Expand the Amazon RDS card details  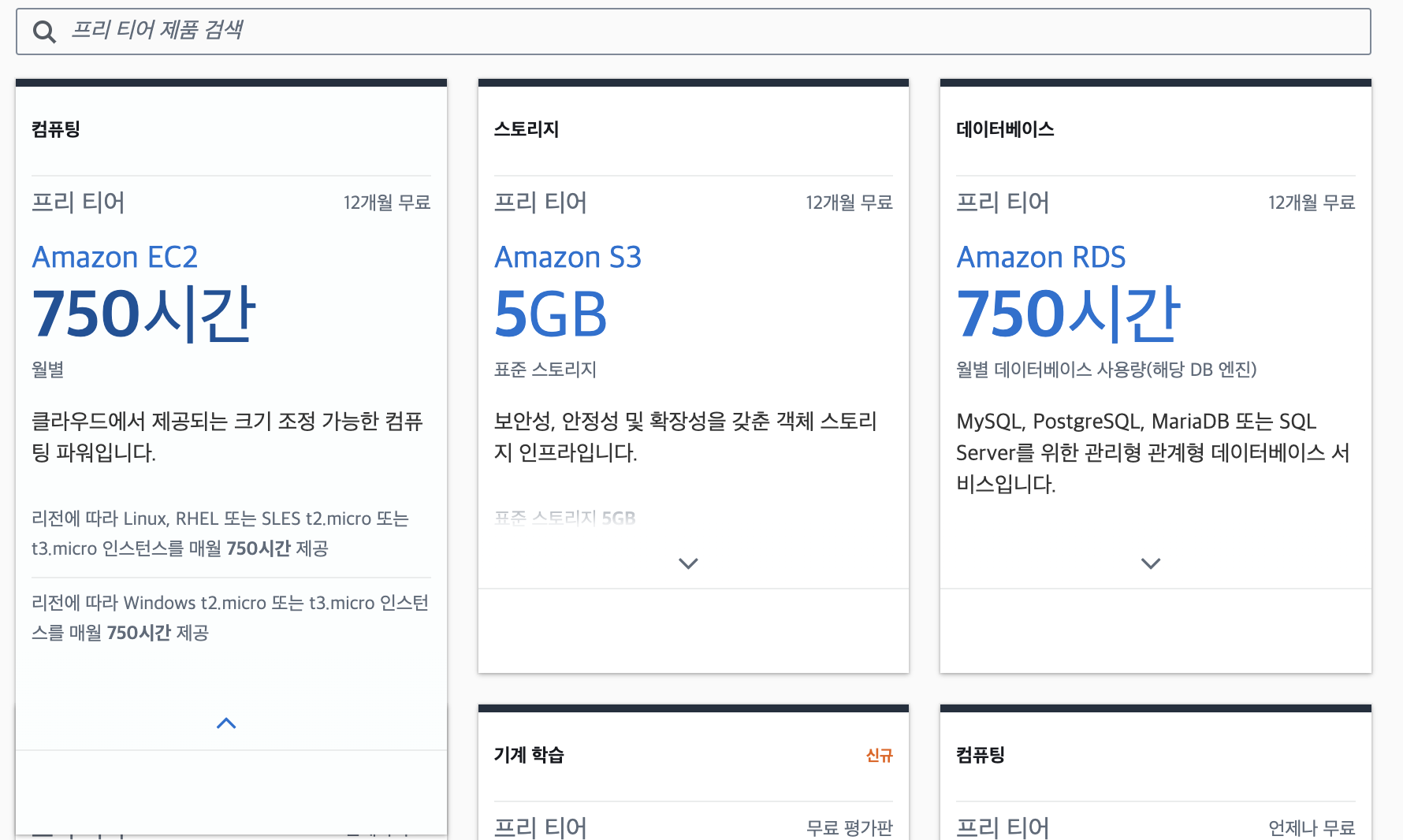click(1151, 563)
